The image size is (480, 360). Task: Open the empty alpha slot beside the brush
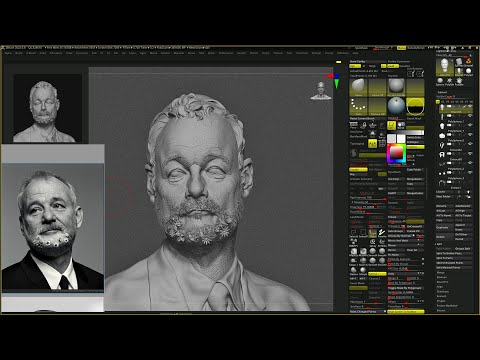378,87
